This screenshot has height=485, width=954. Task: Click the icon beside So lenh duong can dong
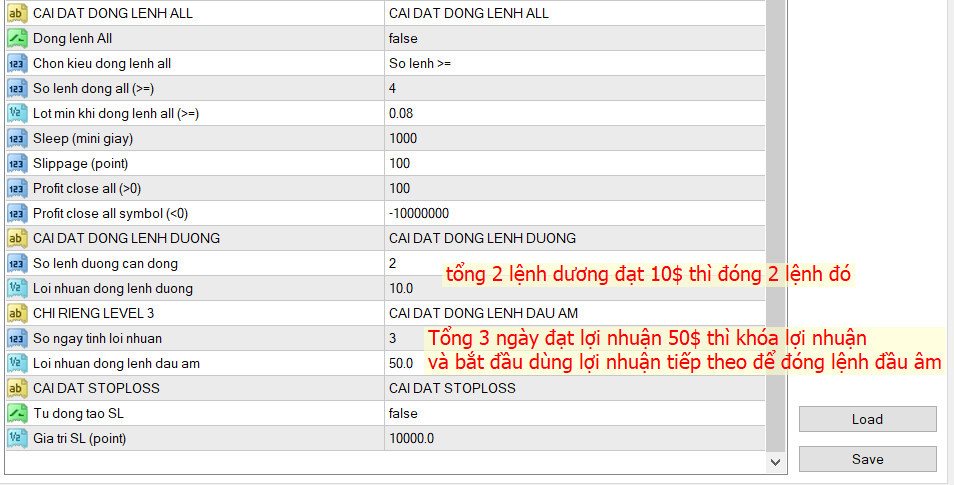pos(17,263)
